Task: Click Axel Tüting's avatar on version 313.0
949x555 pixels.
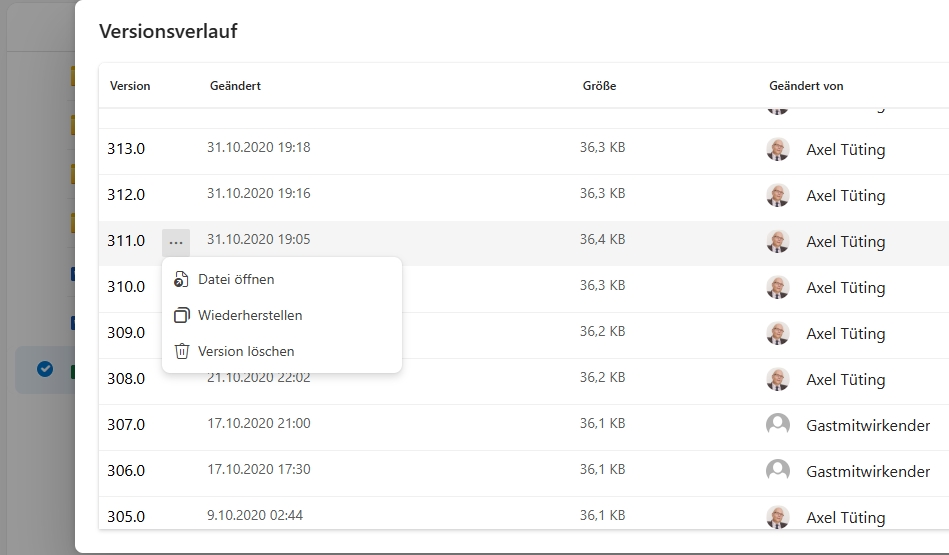Action: tap(777, 150)
